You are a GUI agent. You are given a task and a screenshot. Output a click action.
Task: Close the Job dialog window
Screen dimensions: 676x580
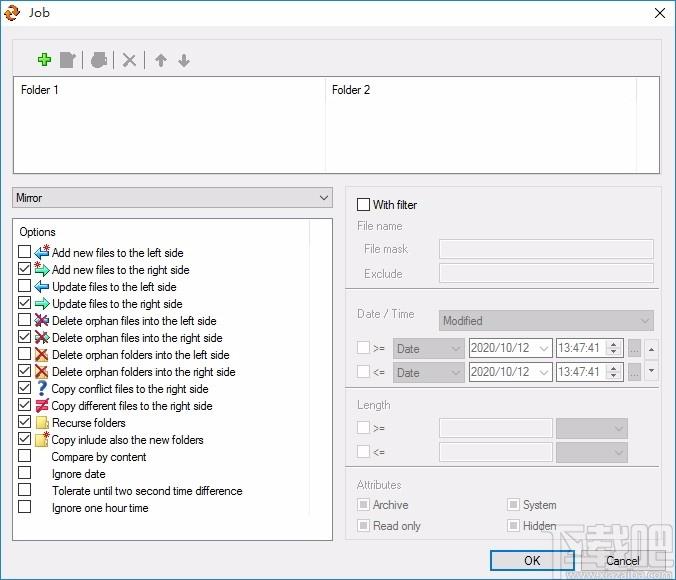coord(660,13)
